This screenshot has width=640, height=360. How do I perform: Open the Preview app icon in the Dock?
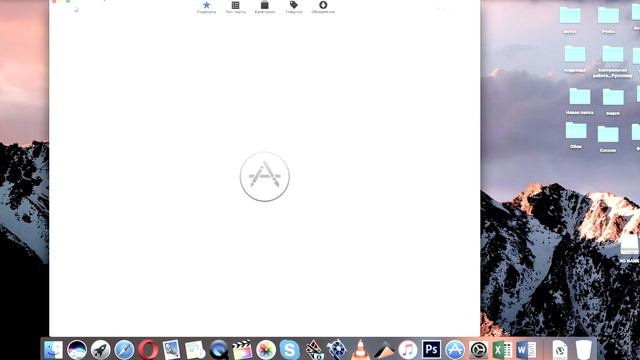[195, 350]
